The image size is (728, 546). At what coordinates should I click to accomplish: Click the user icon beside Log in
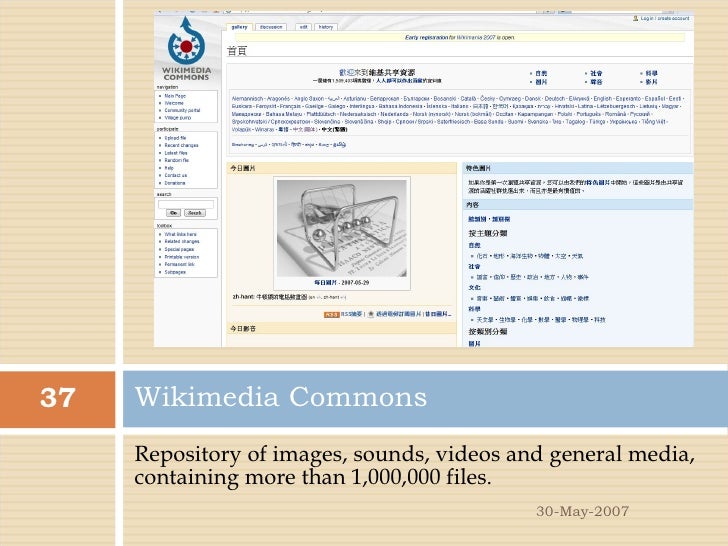click(x=636, y=19)
